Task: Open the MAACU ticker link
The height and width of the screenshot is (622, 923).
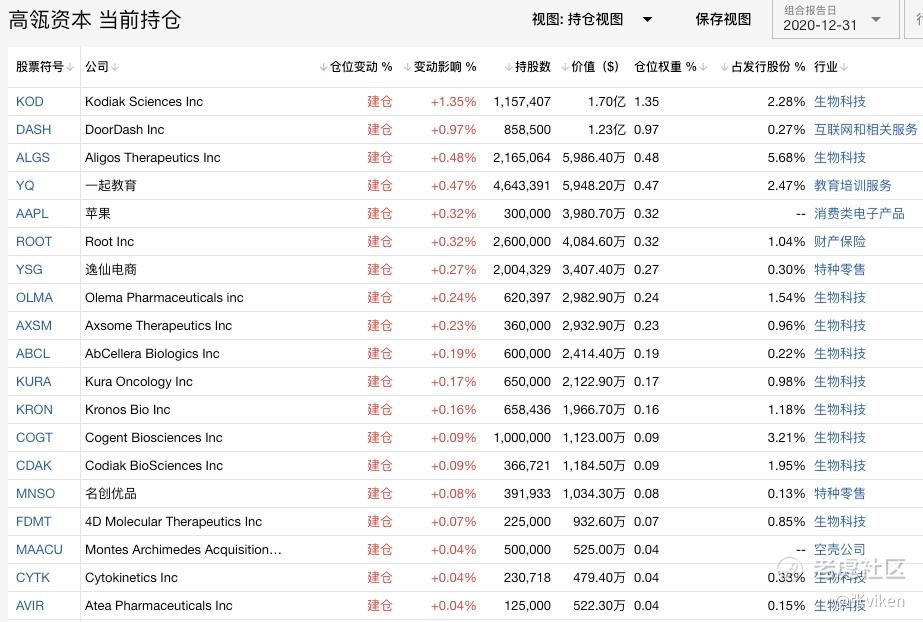Action: [x=39, y=550]
